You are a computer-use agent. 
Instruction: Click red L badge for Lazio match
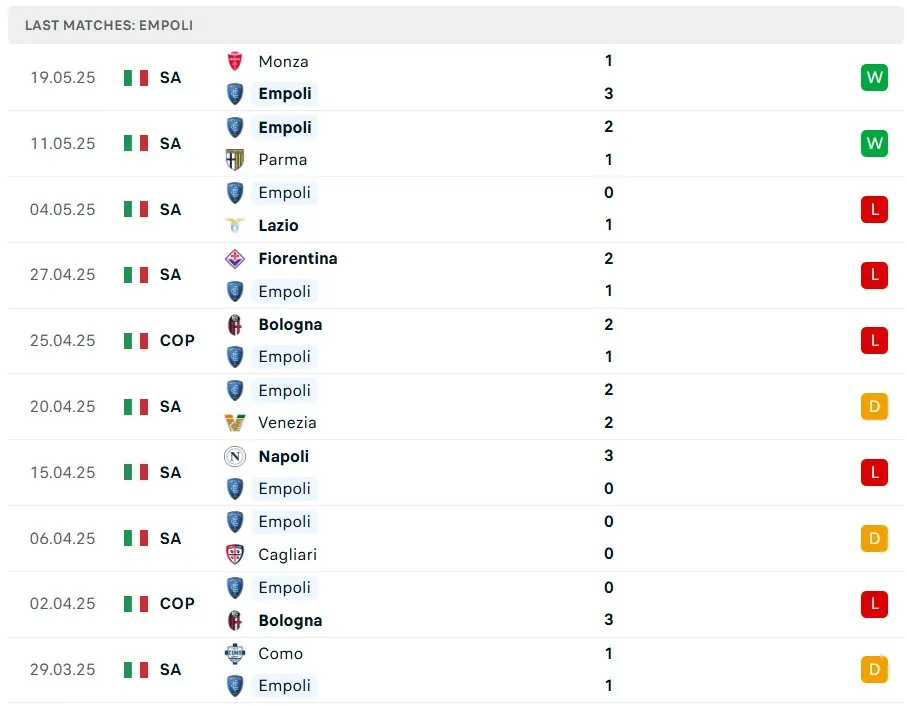874,209
